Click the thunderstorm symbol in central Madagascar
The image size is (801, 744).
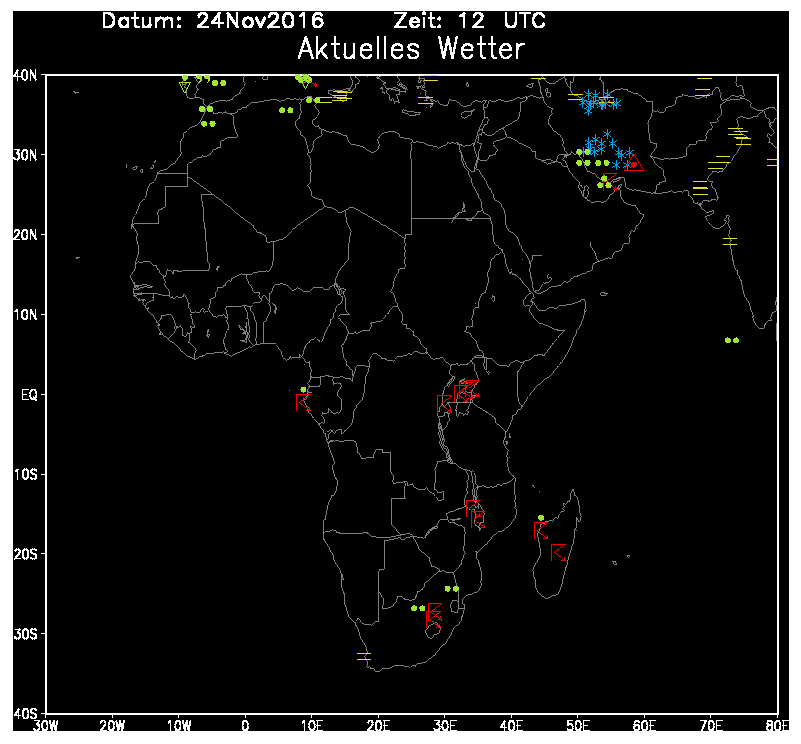pyautogui.click(x=558, y=552)
